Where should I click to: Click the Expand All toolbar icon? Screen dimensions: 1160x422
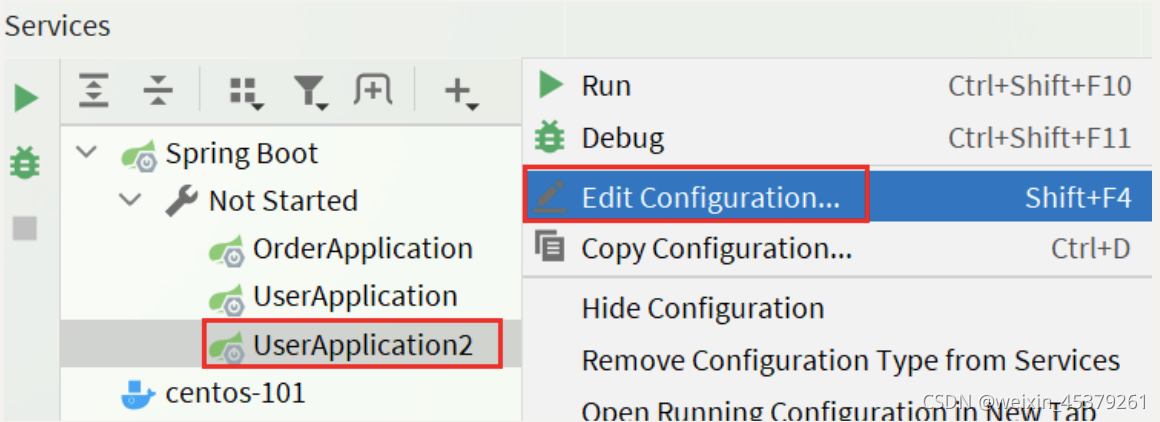[x=94, y=92]
